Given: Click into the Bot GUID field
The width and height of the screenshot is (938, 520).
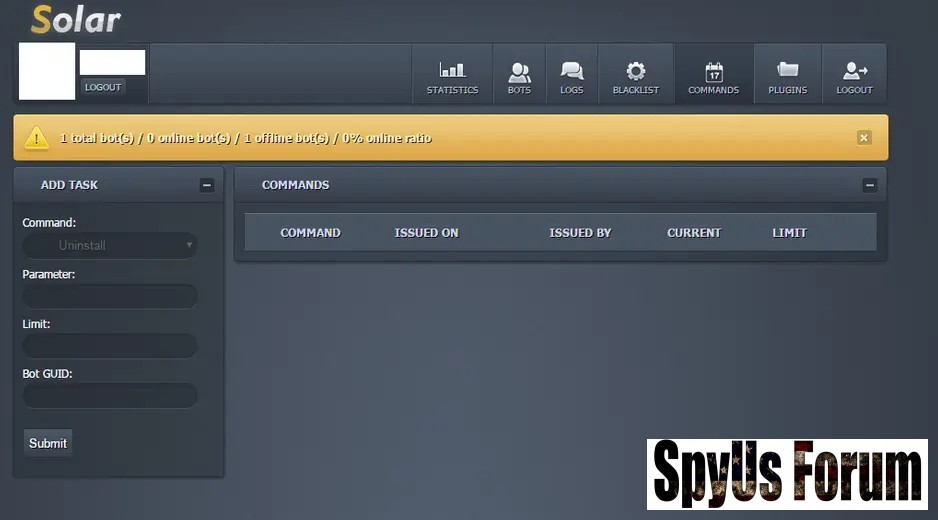Looking at the screenshot, I should (110, 396).
